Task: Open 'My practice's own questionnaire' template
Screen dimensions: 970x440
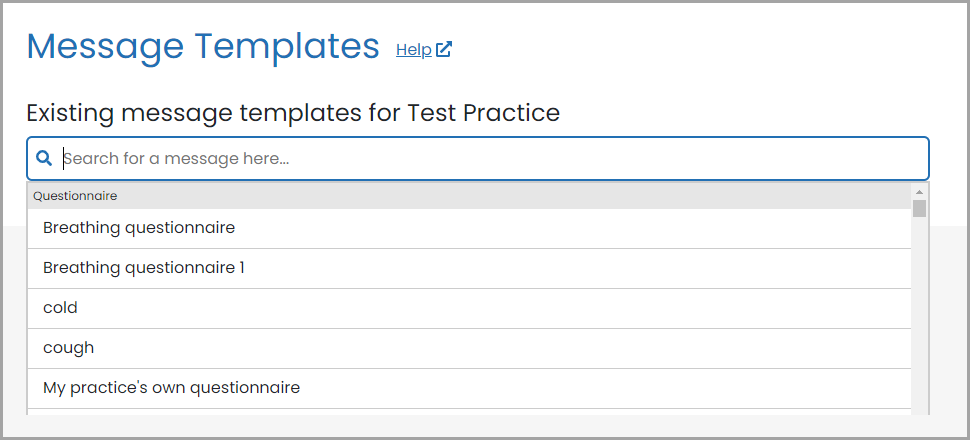Action: click(469, 388)
